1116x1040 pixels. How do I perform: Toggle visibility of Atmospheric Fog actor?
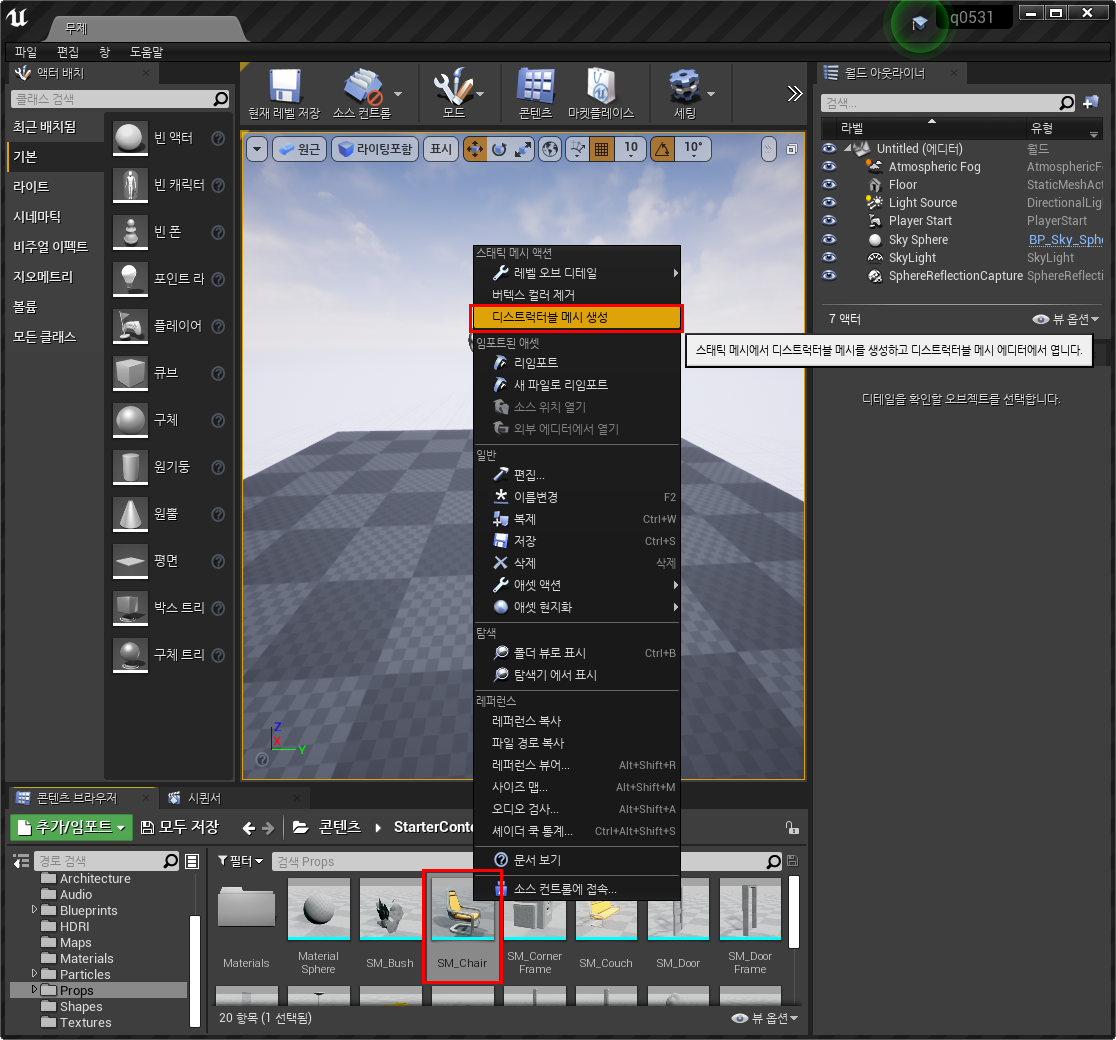pyautogui.click(x=829, y=166)
